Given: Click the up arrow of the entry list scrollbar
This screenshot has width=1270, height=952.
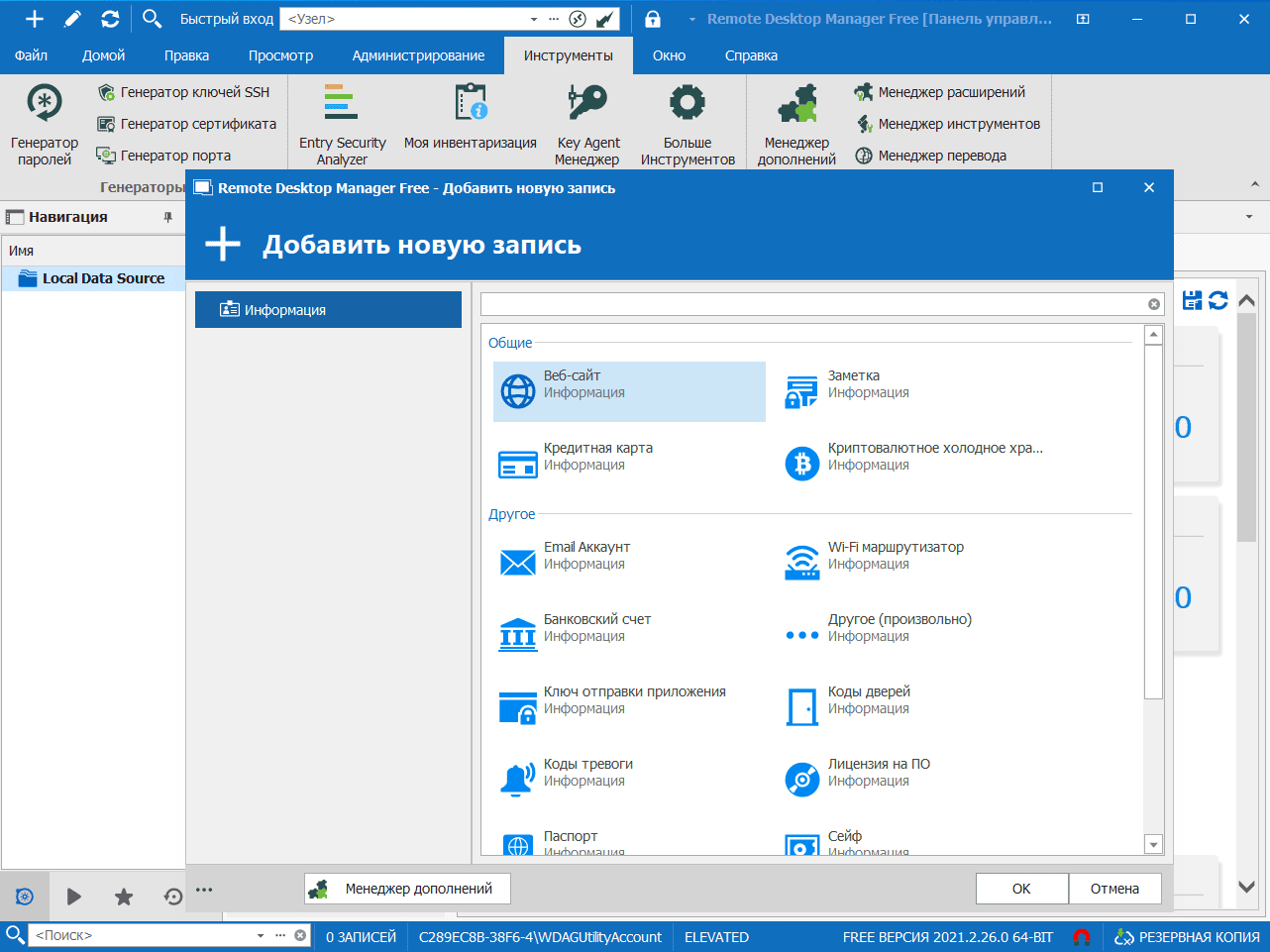Looking at the screenshot, I should pos(1153,335).
